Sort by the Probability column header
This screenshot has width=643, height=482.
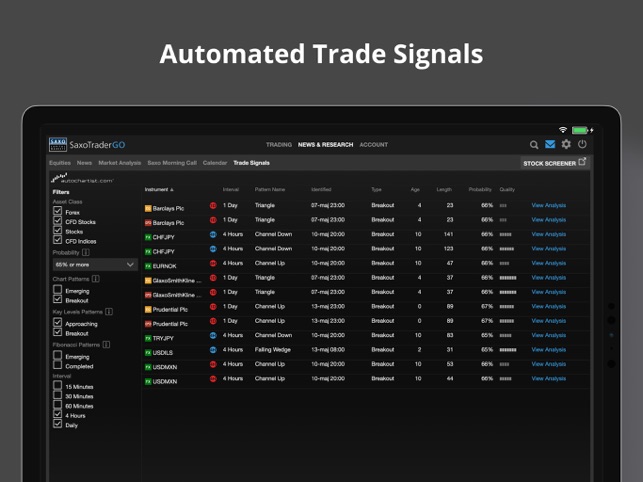tap(480, 190)
